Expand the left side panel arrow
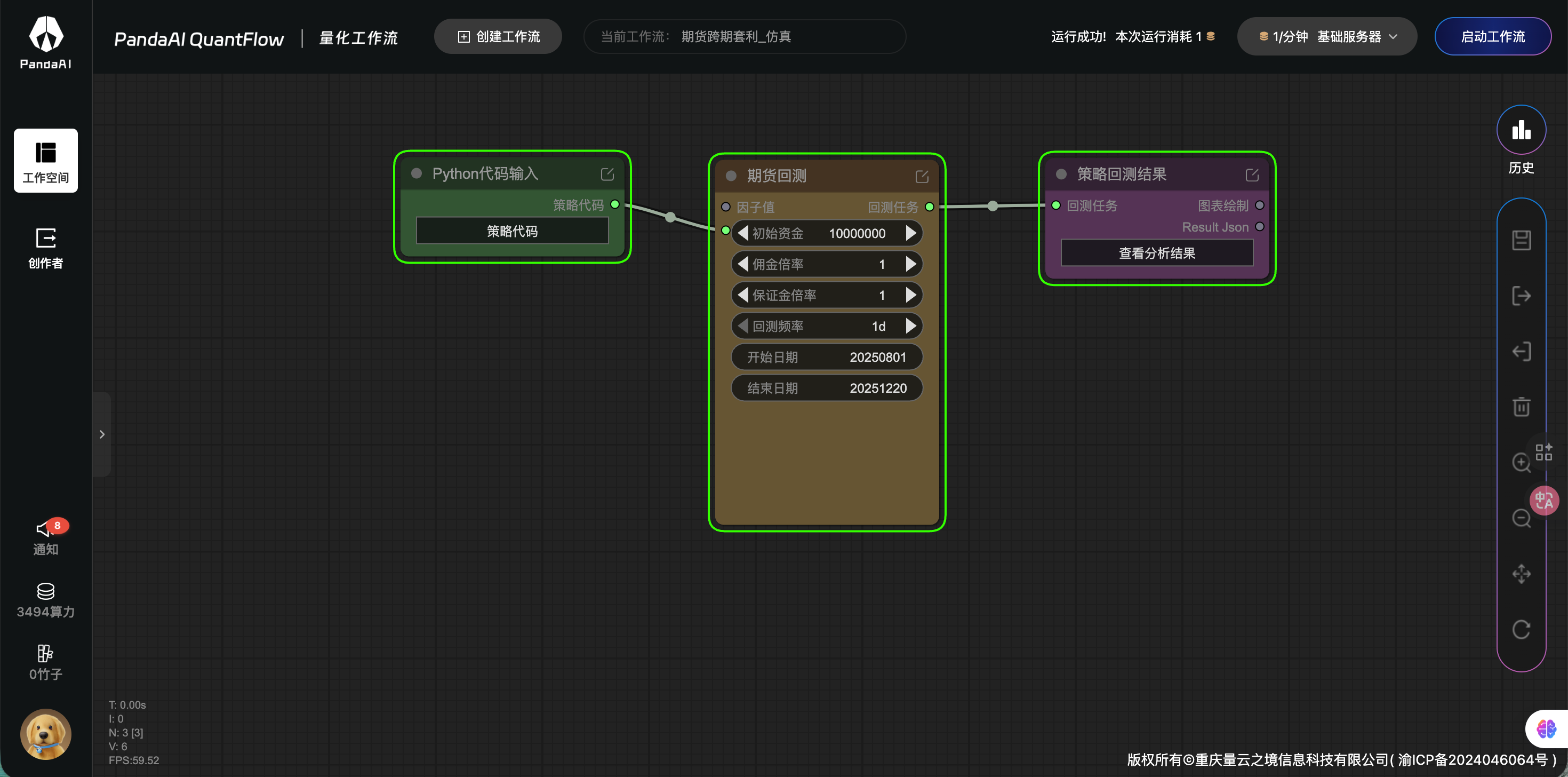The width and height of the screenshot is (1568, 777). pyautogui.click(x=102, y=434)
